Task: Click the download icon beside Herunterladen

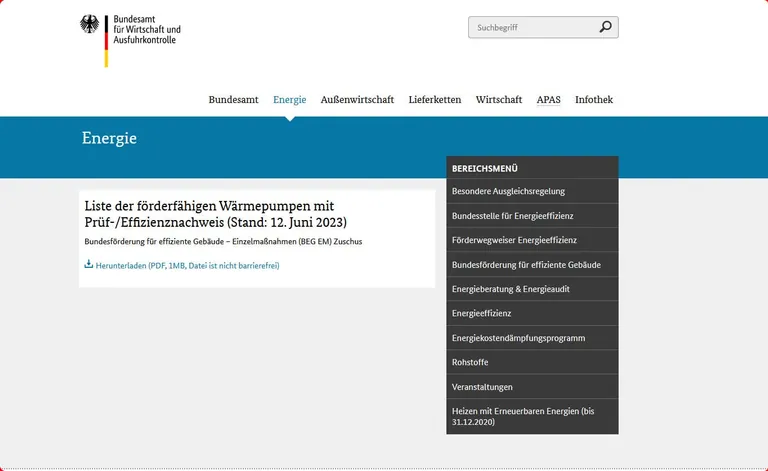Action: 88,265
